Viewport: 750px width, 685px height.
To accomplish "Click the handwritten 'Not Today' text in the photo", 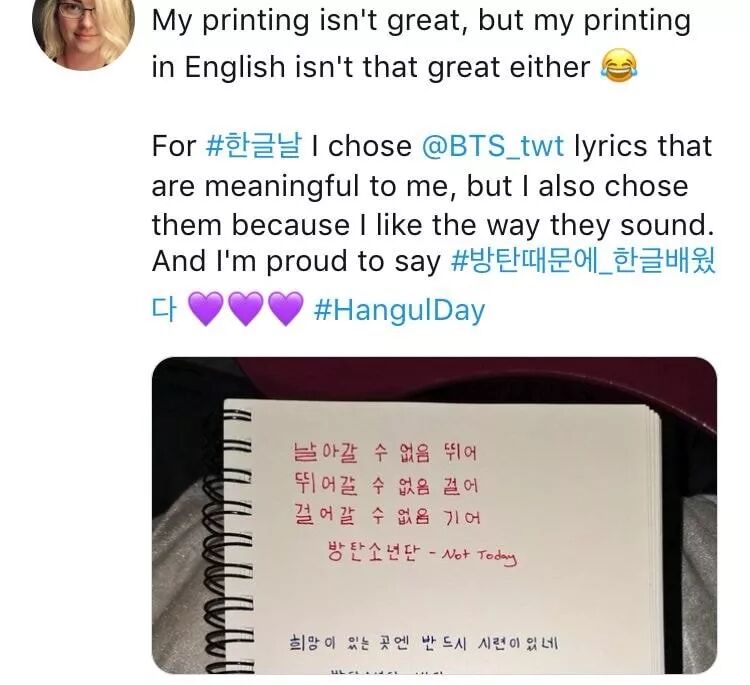I will (x=479, y=556).
